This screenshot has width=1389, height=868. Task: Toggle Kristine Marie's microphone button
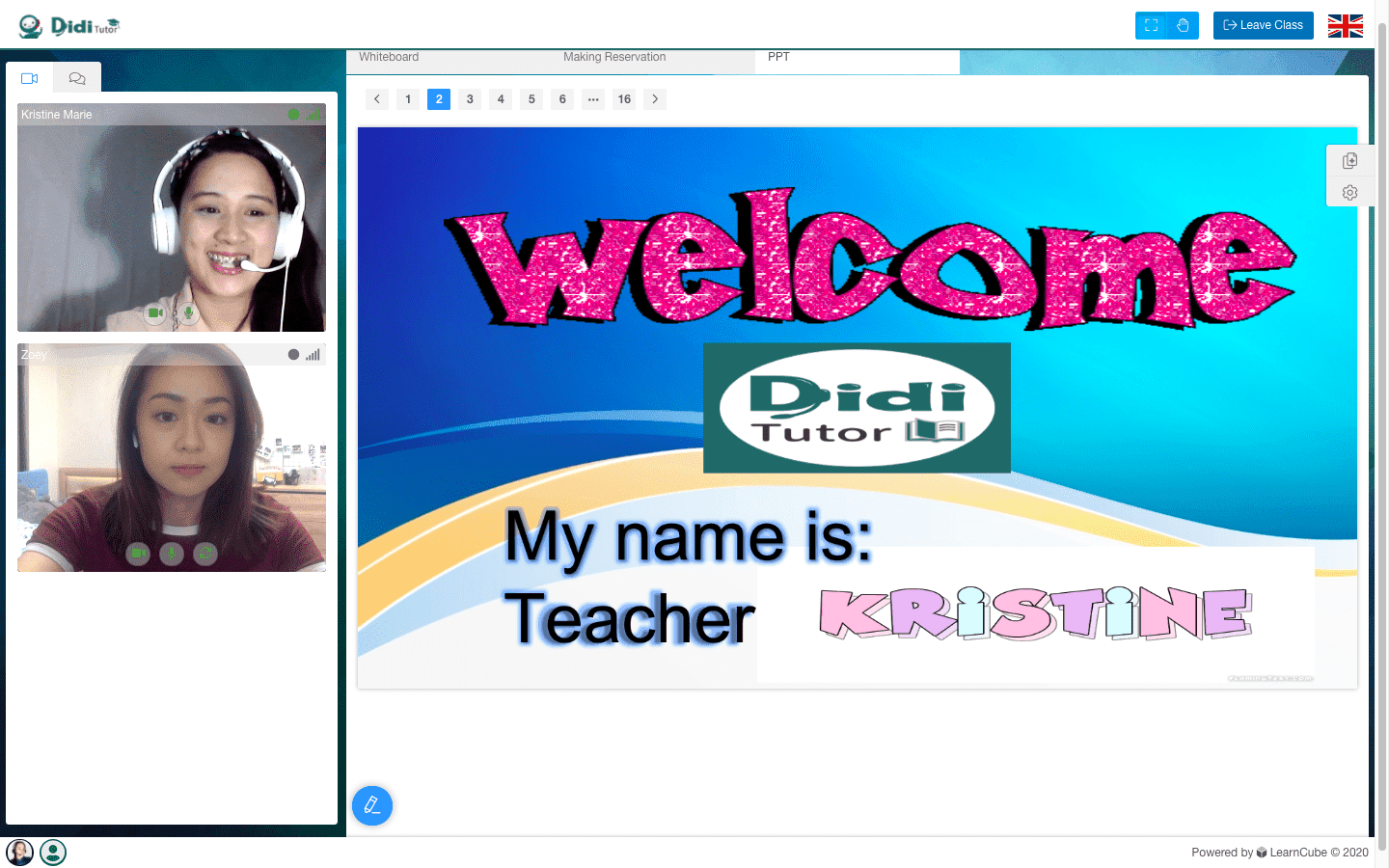point(188,312)
